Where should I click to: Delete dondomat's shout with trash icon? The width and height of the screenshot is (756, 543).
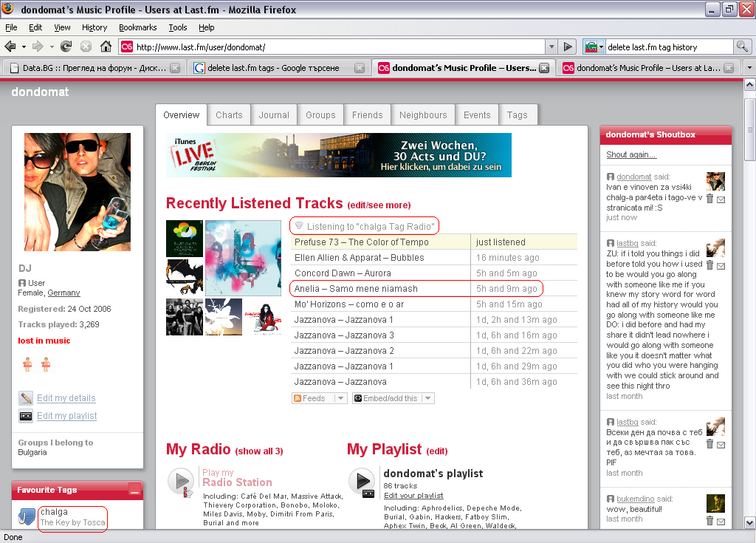pyautogui.click(x=710, y=198)
